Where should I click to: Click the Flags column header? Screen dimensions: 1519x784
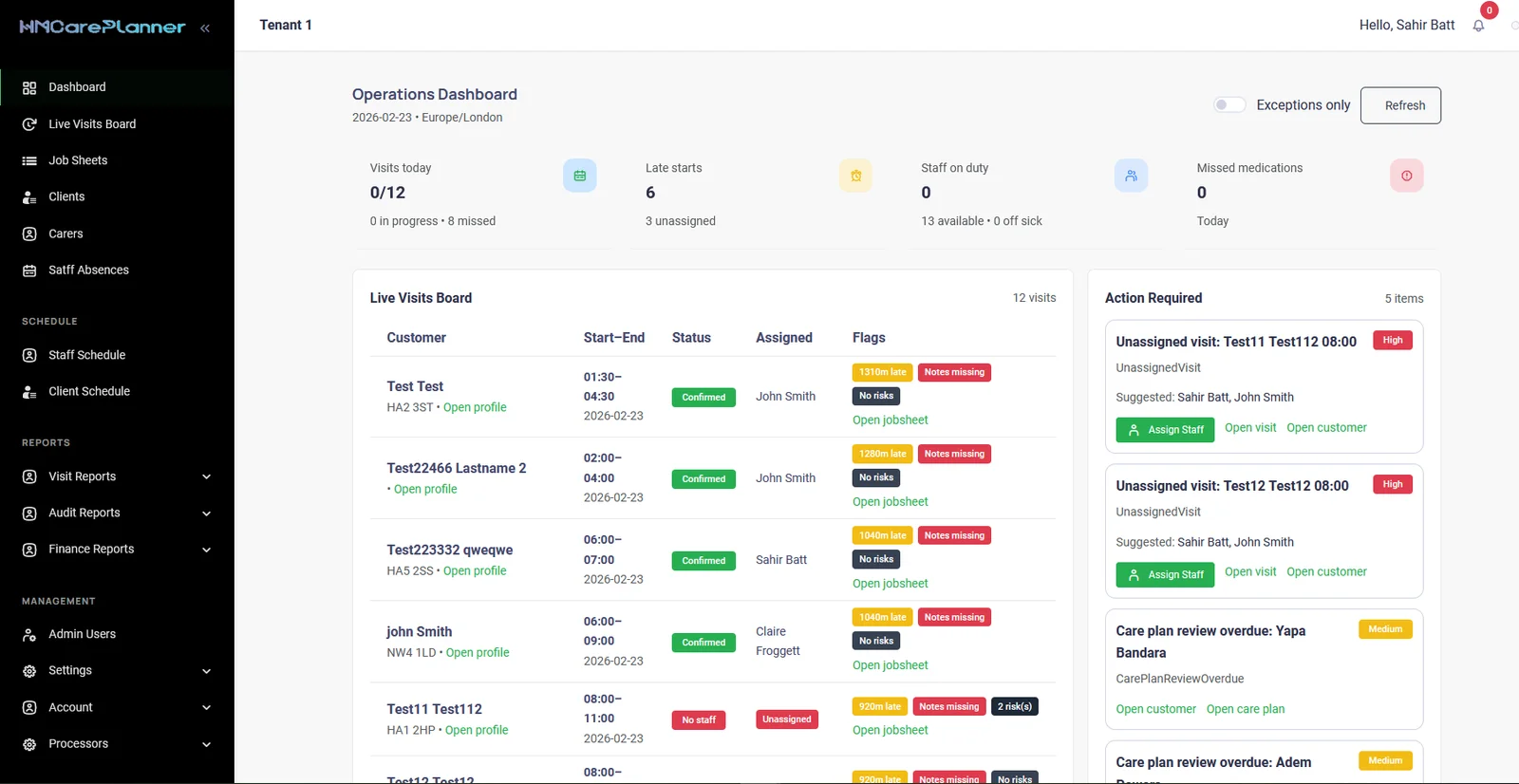coord(869,338)
